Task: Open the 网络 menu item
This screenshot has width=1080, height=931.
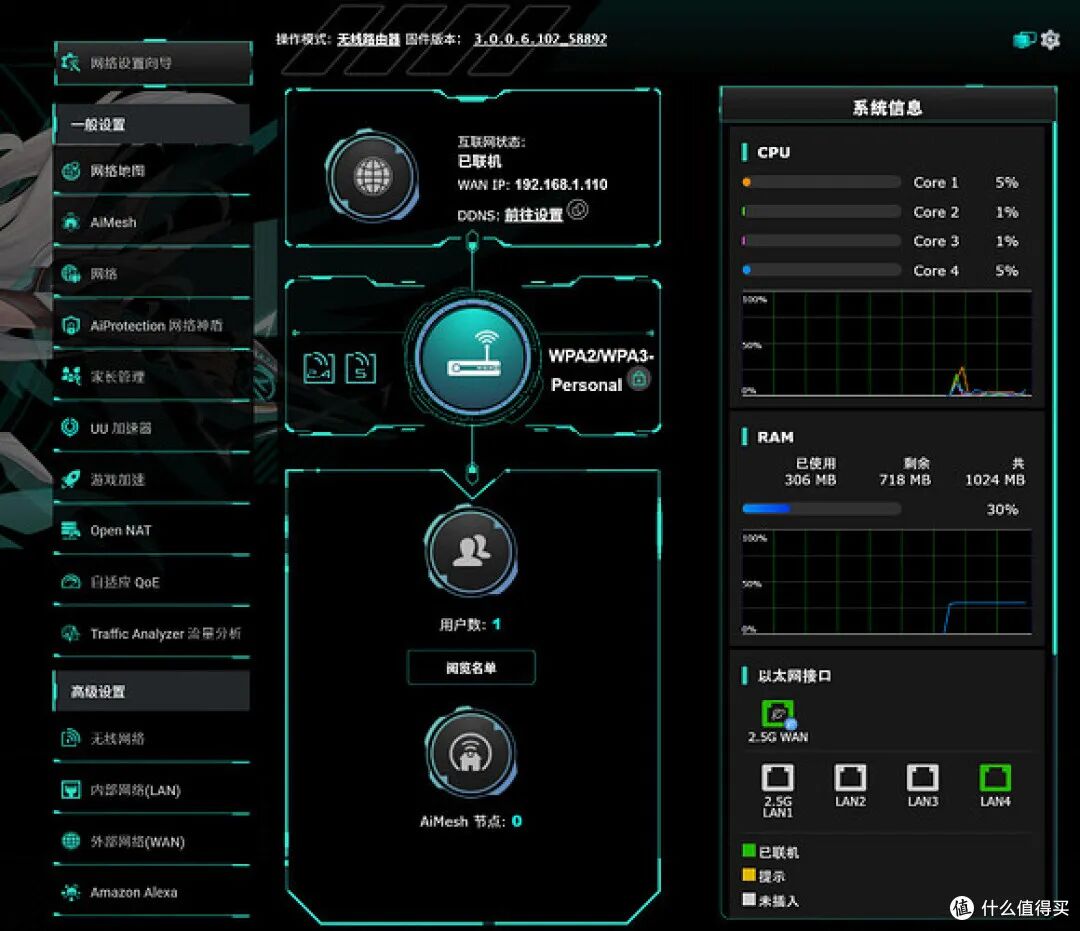Action: (x=152, y=273)
